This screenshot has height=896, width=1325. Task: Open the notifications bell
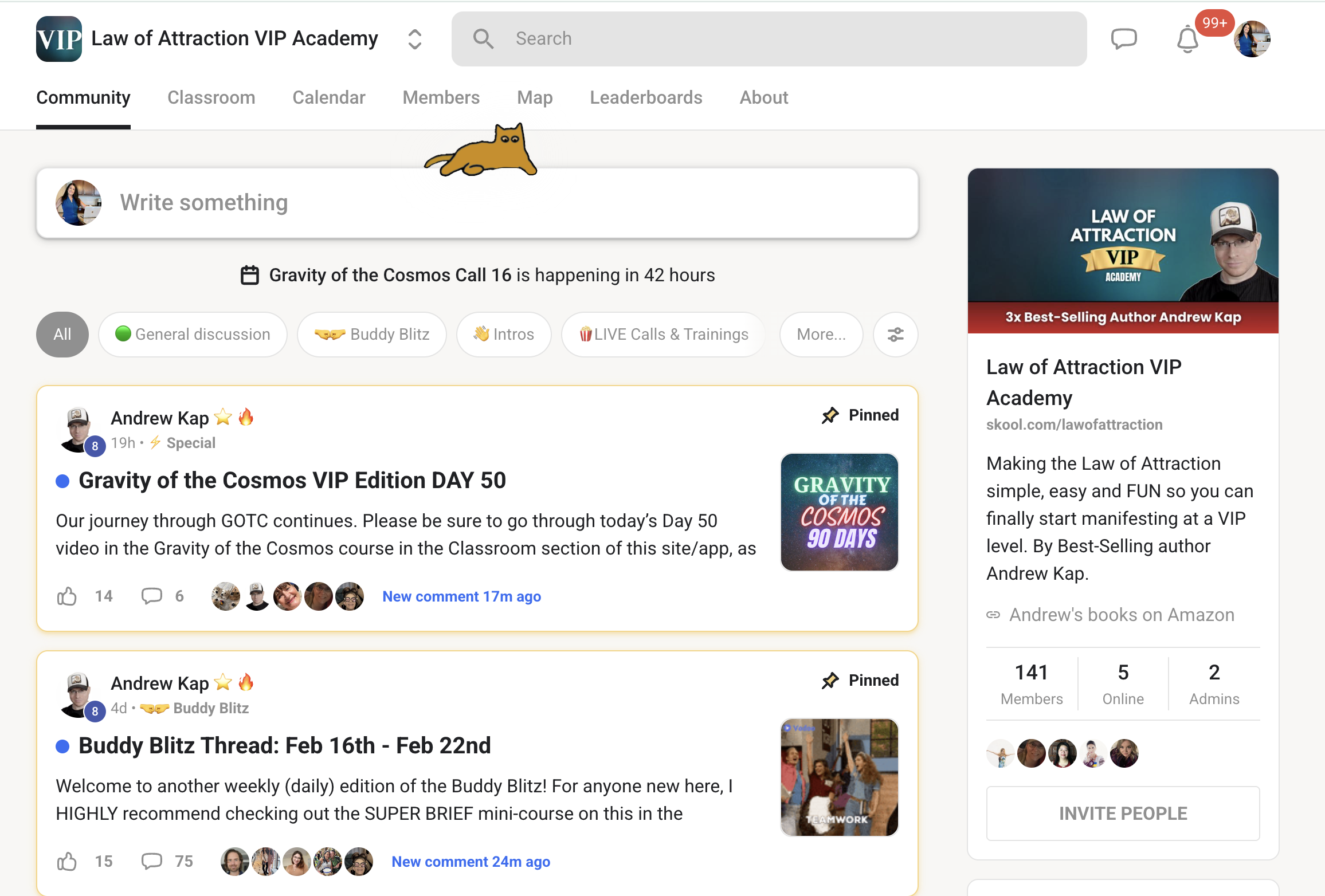point(1187,40)
